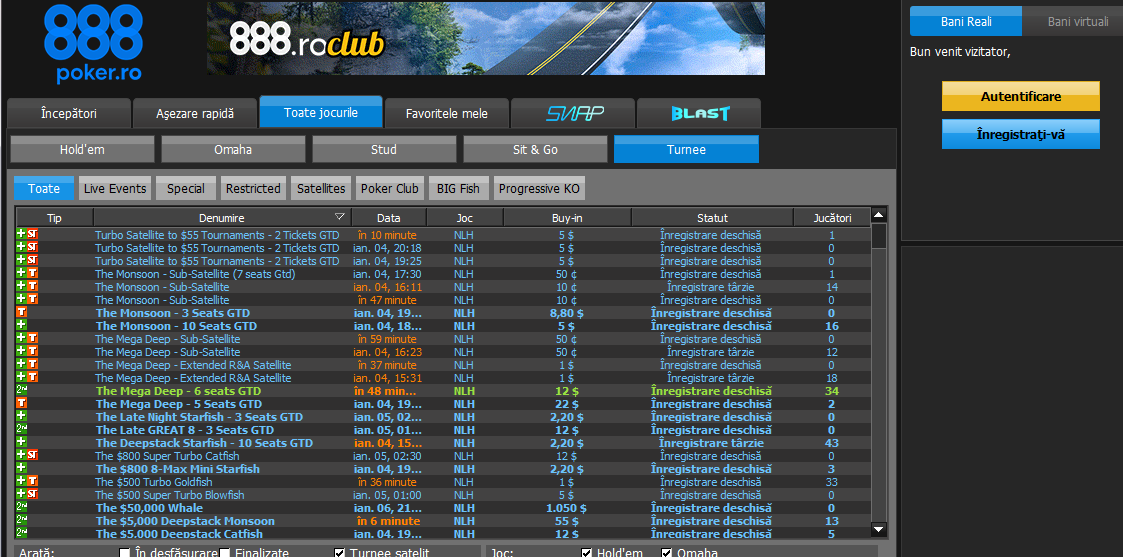Screen dimensions: 1123x557
Task: Sort list by Denumire column arrow
Action: point(339,217)
